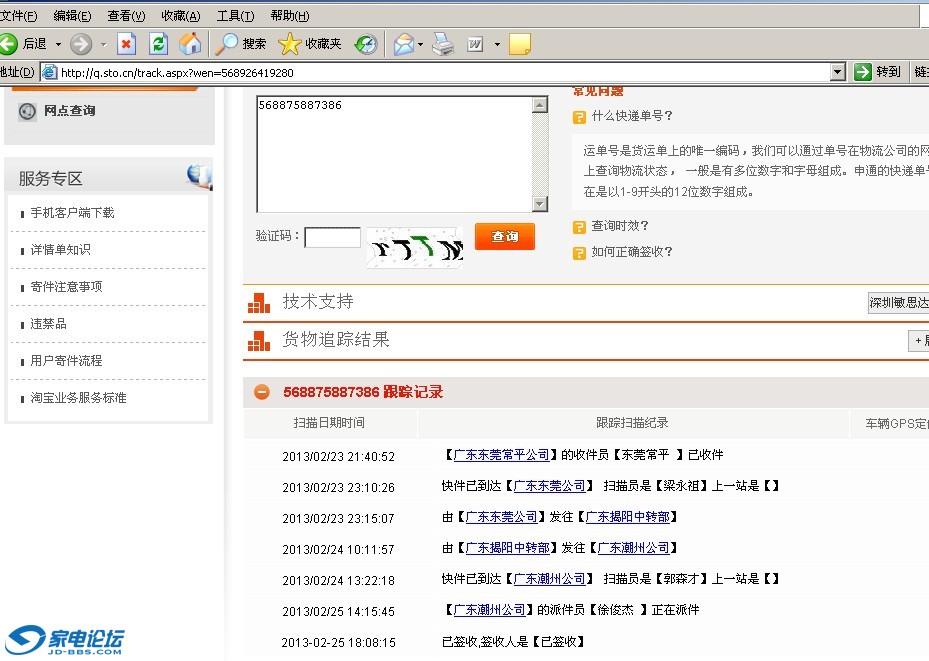This screenshot has height=661, width=929.
Task: Click the 手机客户端下载 sidebar link
Action: pos(72,213)
